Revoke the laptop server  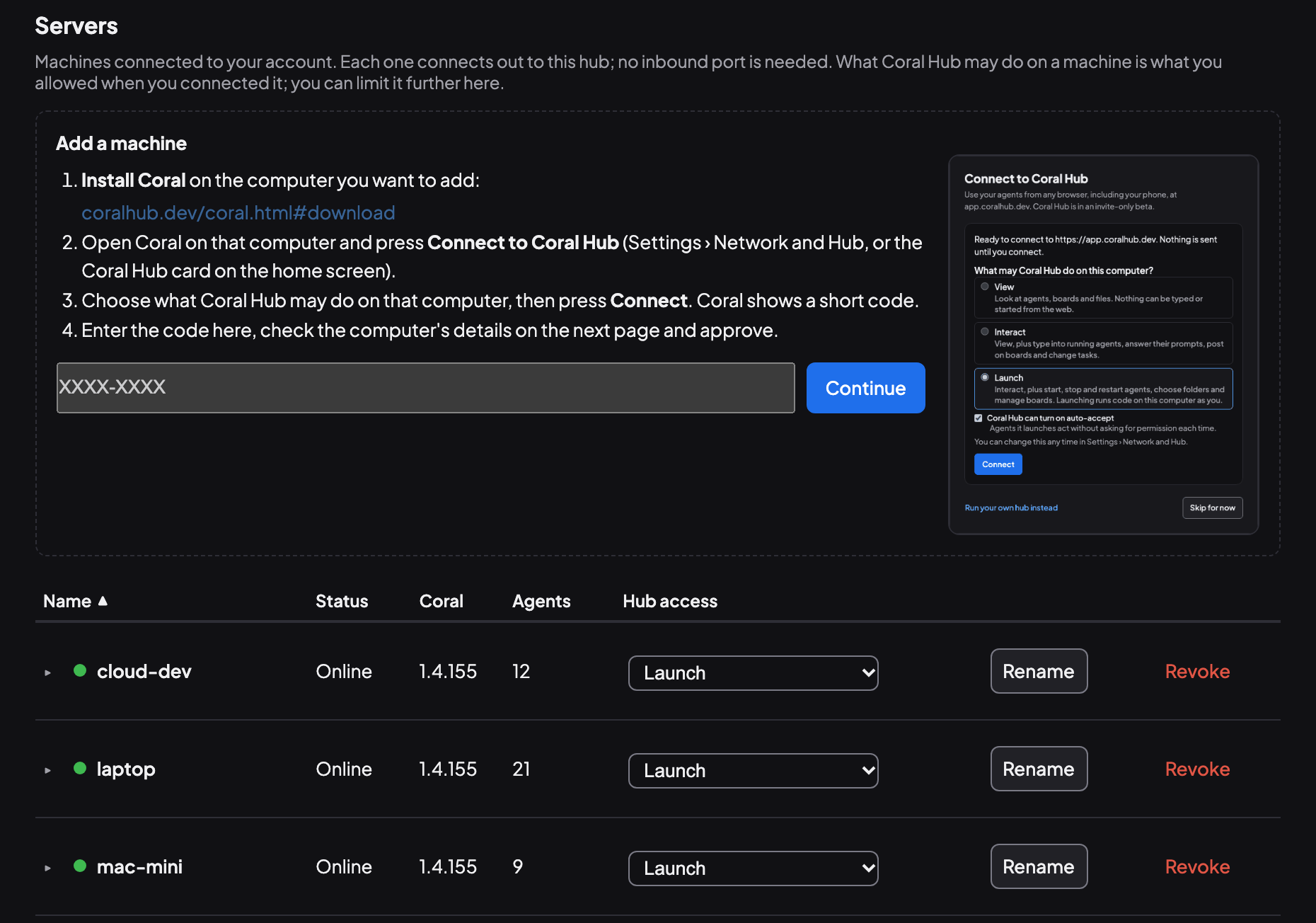tap(1197, 769)
